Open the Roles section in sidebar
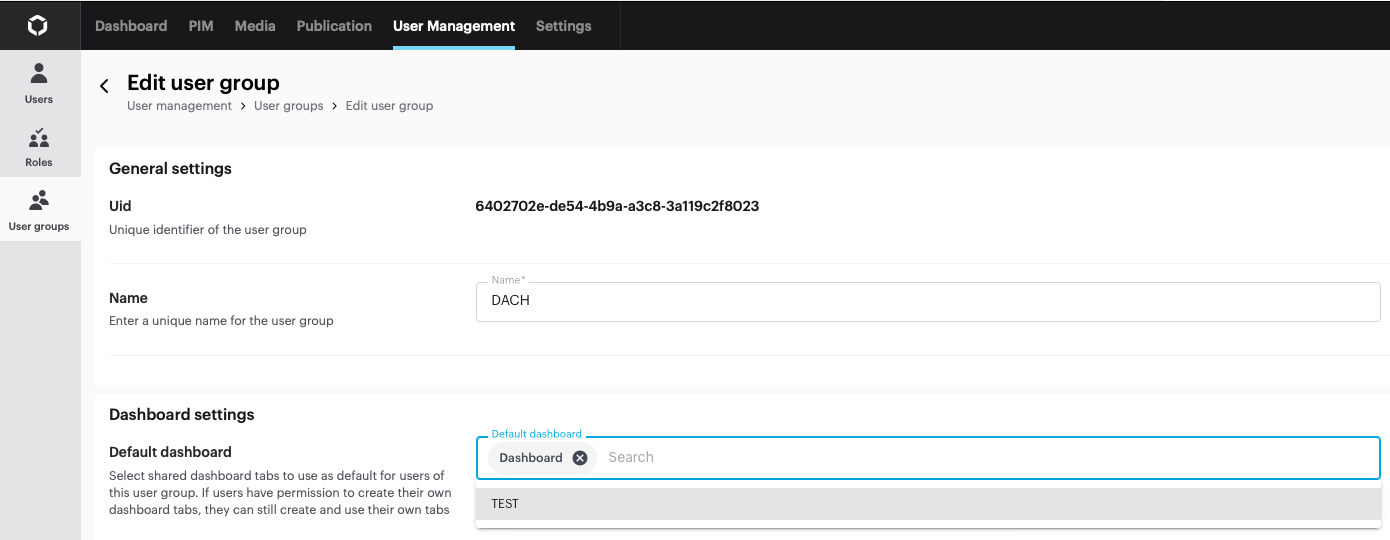The image size is (1390, 540). 39,147
